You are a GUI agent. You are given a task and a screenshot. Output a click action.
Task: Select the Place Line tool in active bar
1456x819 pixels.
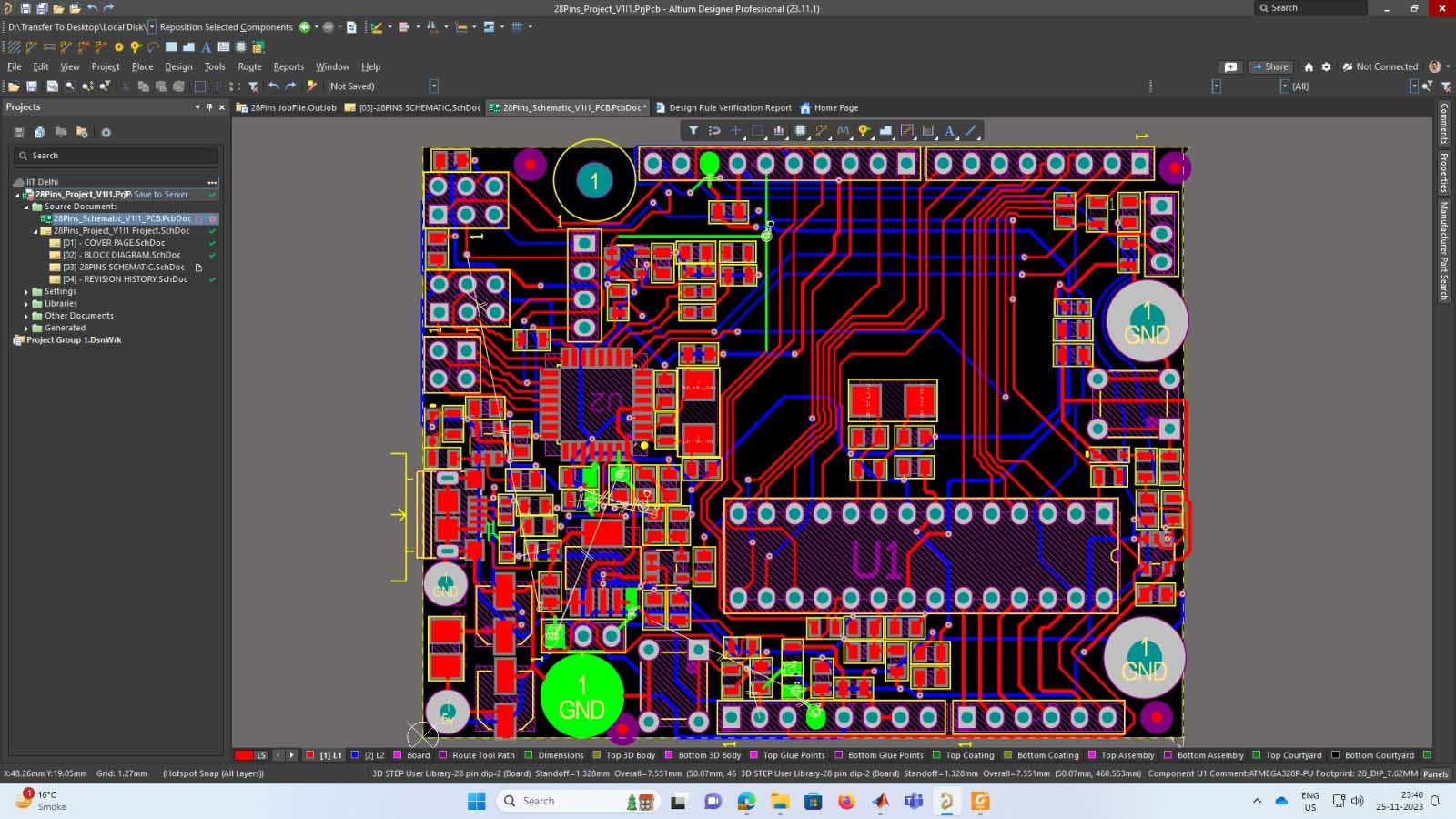[x=971, y=131]
